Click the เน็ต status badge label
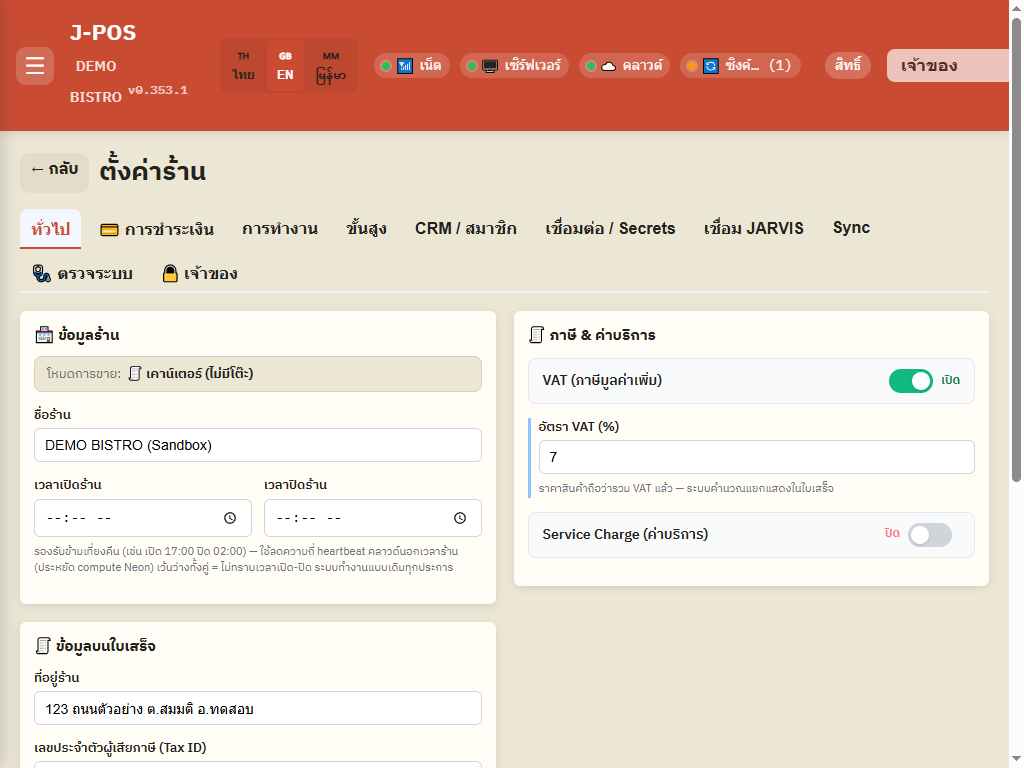Image resolution: width=1024 pixels, height=768 pixels. pyautogui.click(x=430, y=65)
